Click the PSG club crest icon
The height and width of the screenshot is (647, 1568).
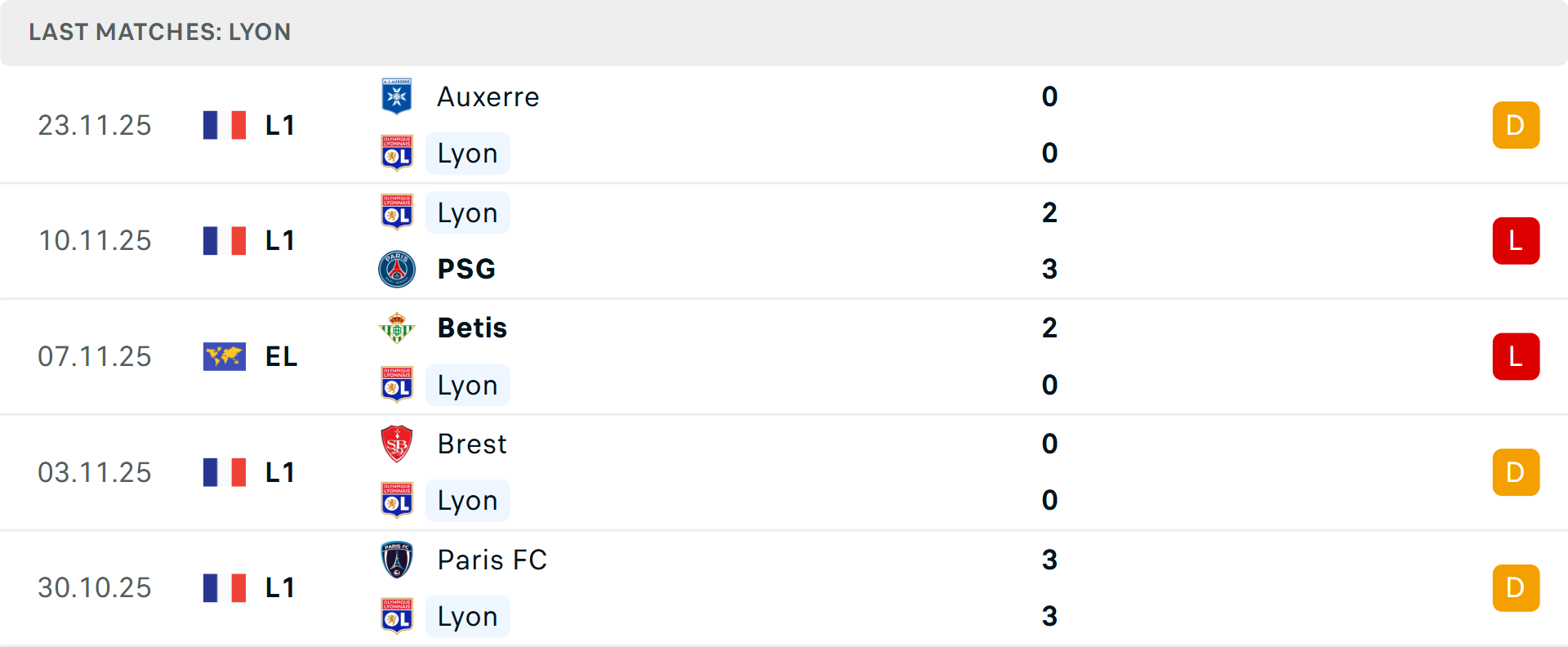pos(397,269)
